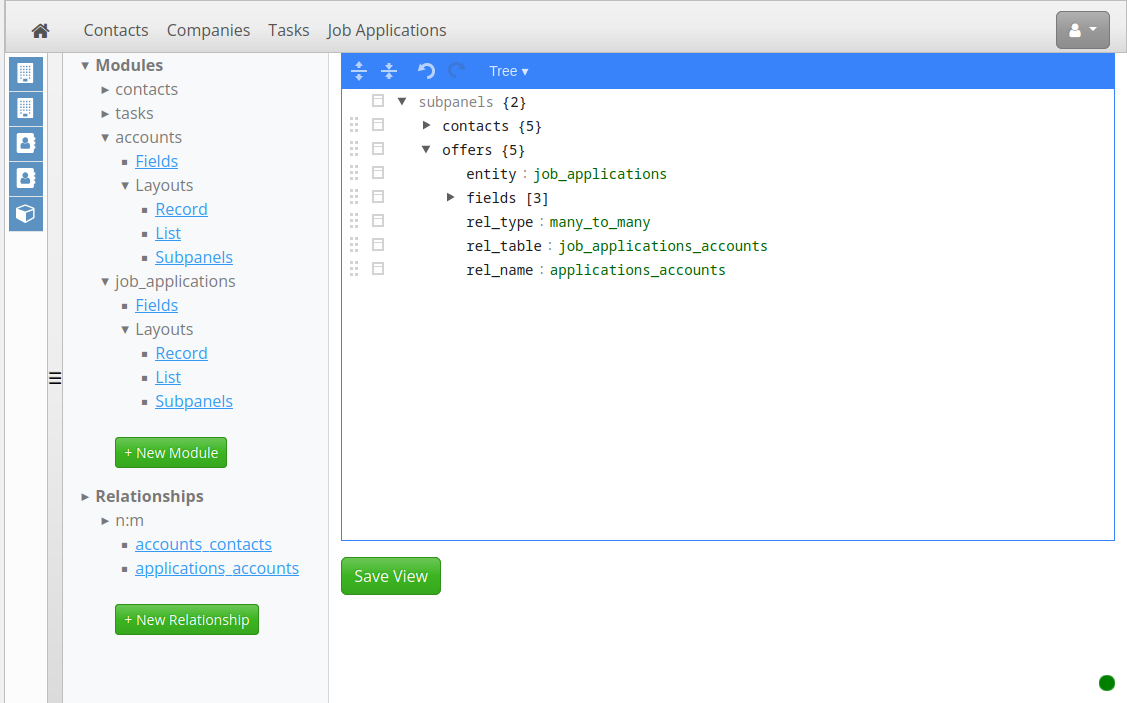Expand the fields [3] array node

point(451,197)
